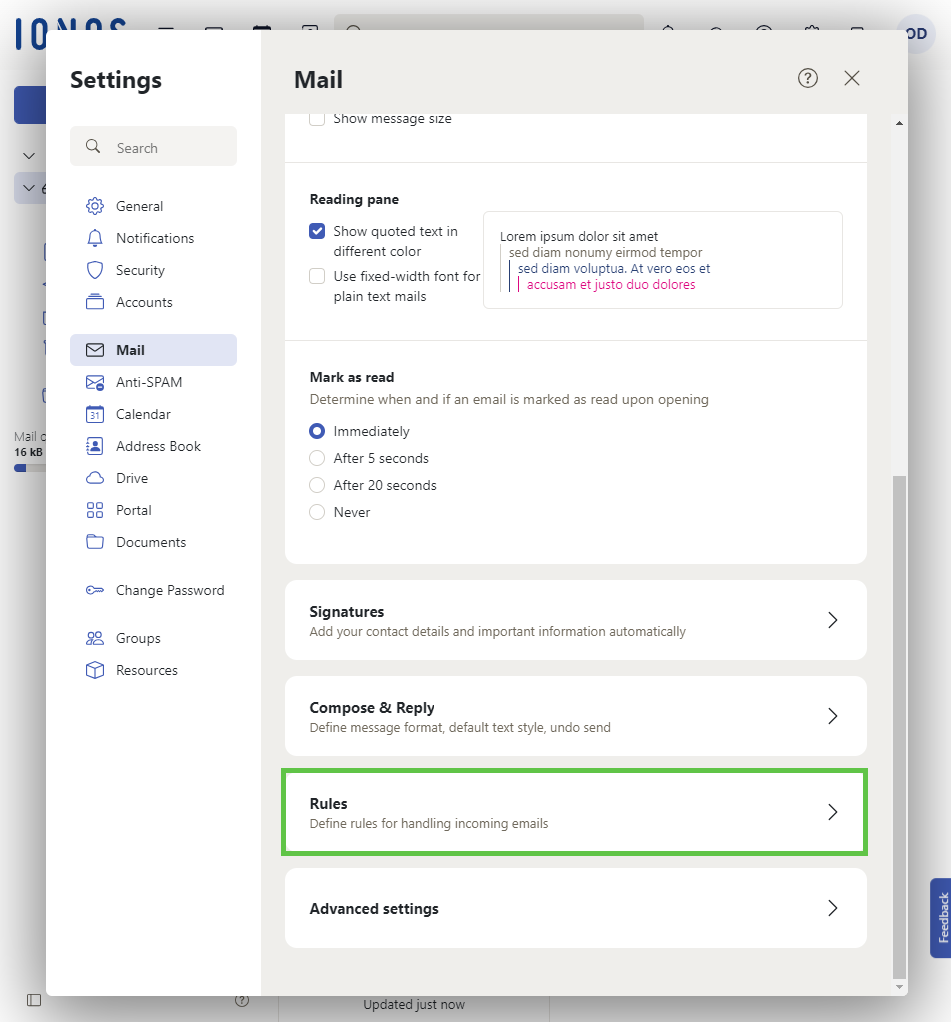Choose Never for mark as read
This screenshot has width=951, height=1022.
pos(317,512)
